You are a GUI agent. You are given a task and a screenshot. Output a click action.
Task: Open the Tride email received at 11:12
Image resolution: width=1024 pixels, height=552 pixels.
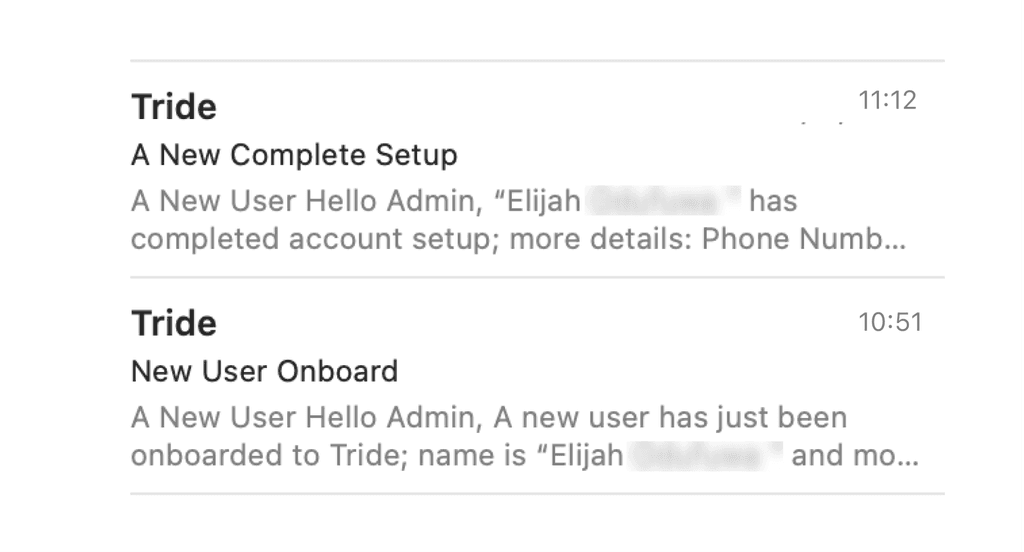[x=537, y=169]
